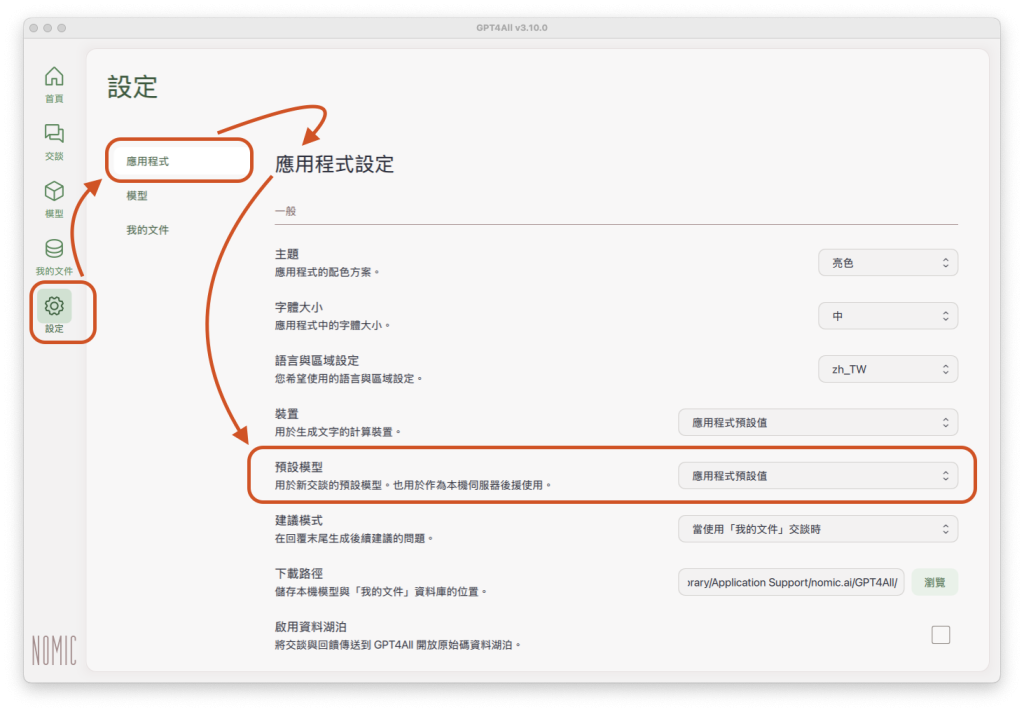This screenshot has height=712, width=1024.
Task: Open the Chats (交談) sidebar icon
Action: pyautogui.click(x=54, y=135)
